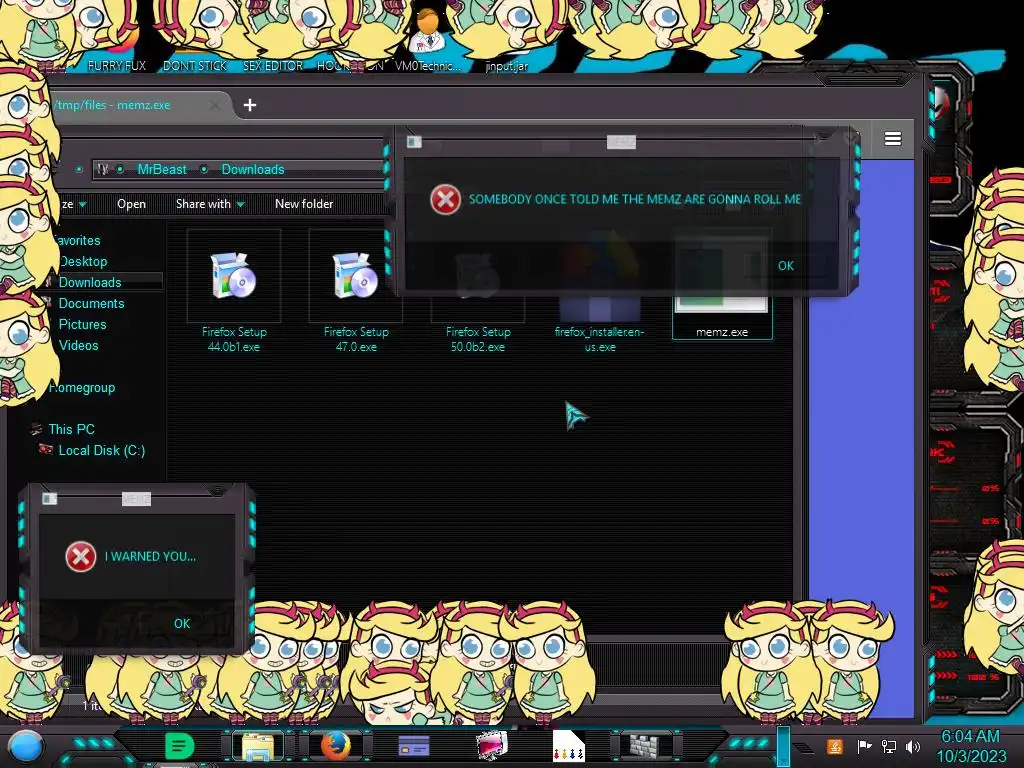Open Local Disk (C:) in the tree

click(102, 450)
